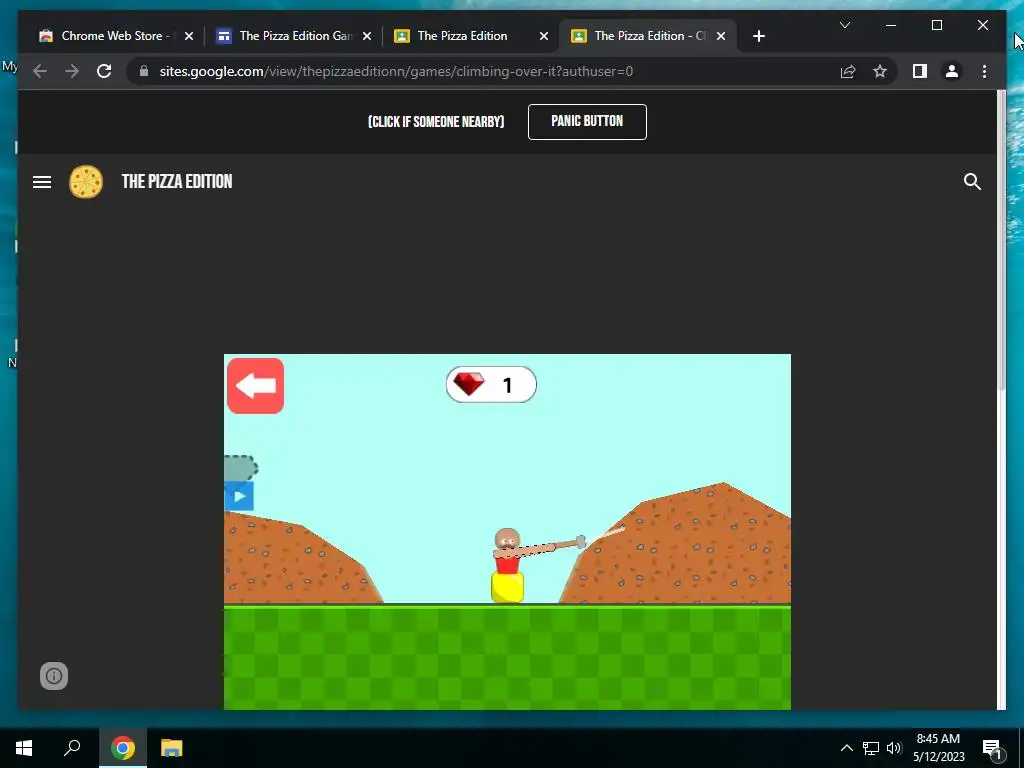Reload the current page
The width and height of the screenshot is (1024, 768).
[x=104, y=71]
